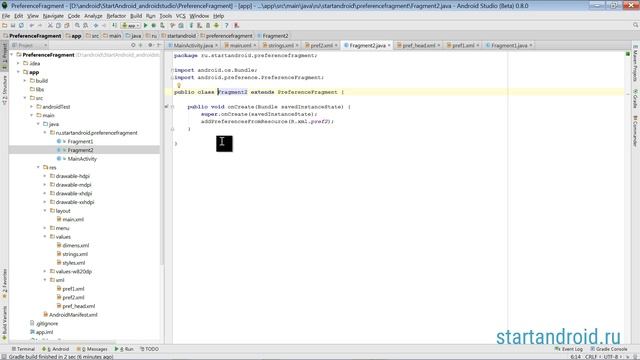Switch to the pref_head.xml tab

(x=418, y=45)
